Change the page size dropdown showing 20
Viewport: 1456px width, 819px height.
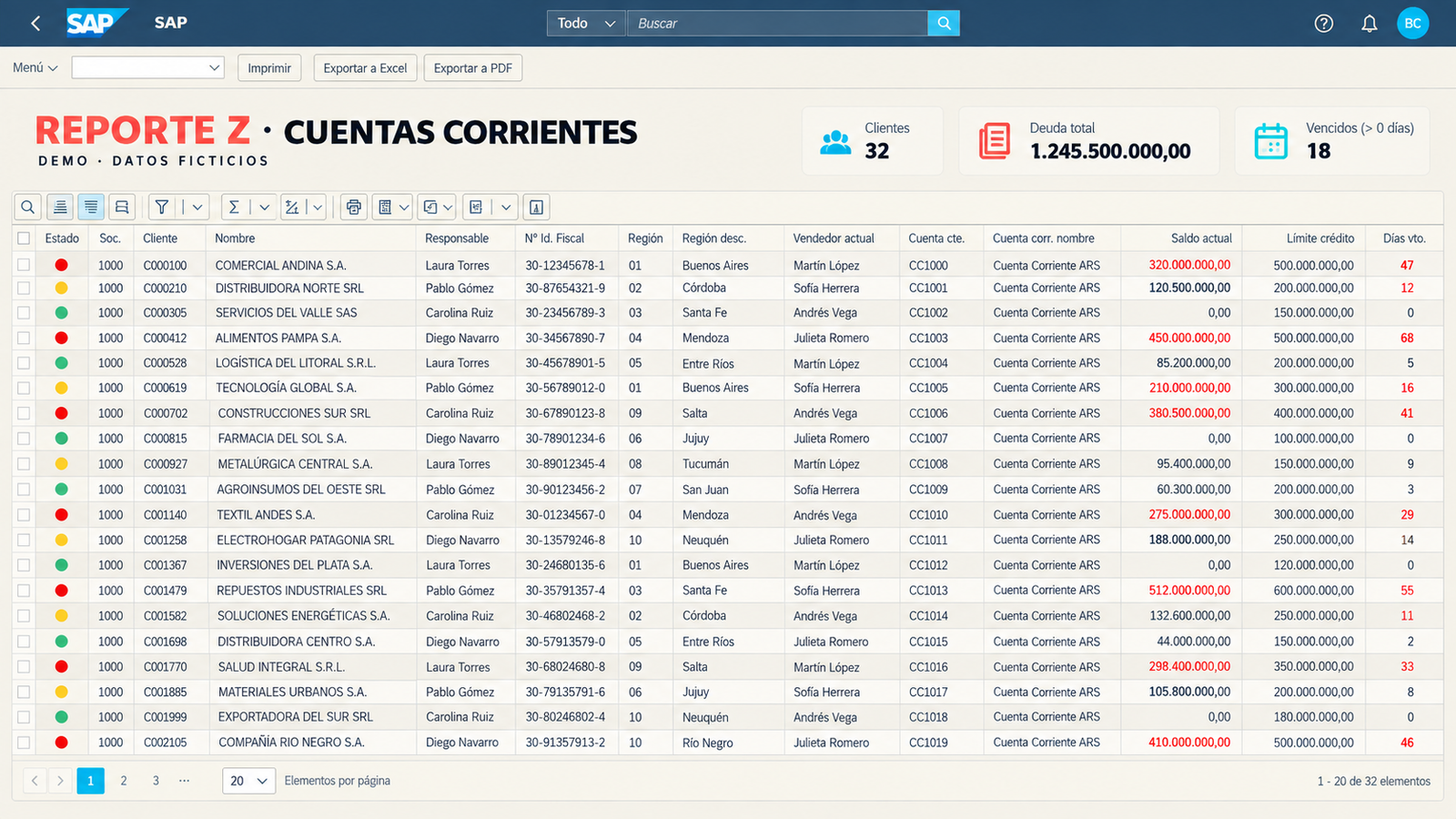point(249,781)
